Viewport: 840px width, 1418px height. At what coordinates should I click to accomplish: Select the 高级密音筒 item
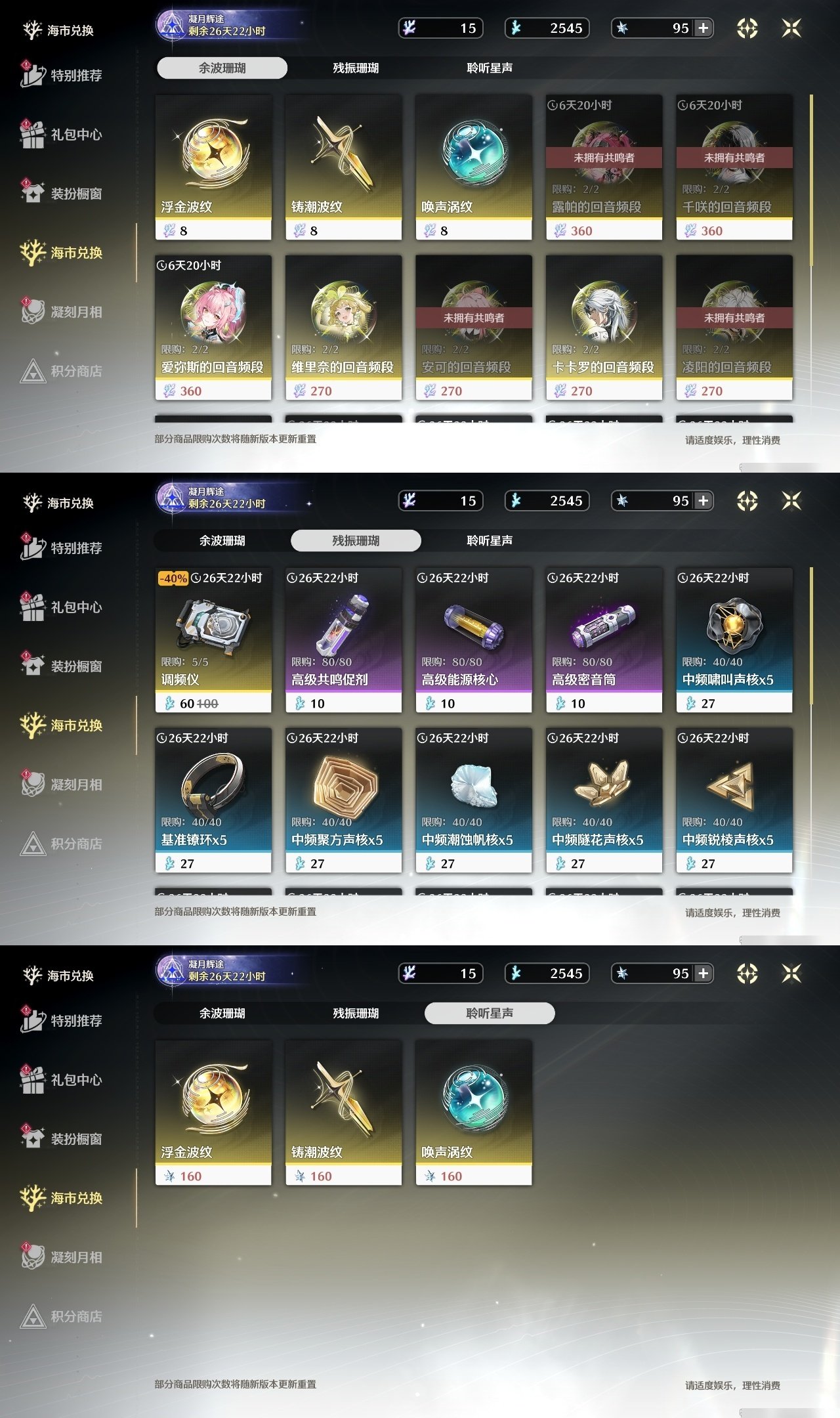[x=604, y=640]
